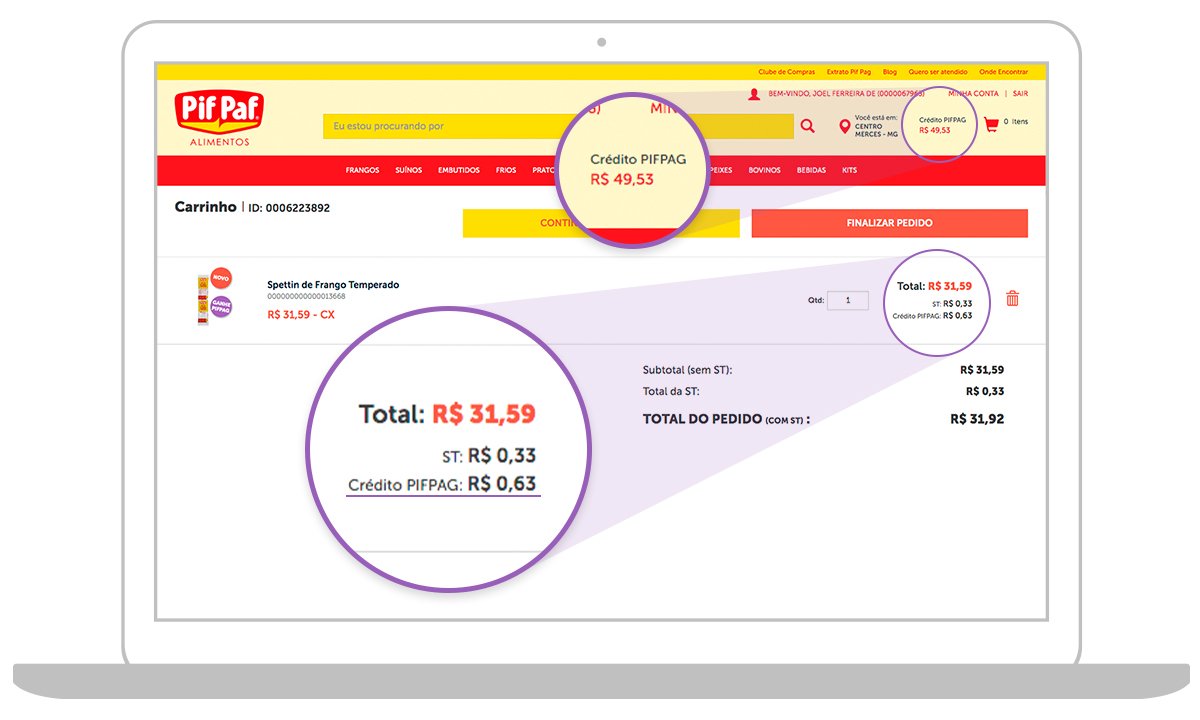Click the product price R$ 31,59 - CX

(301, 314)
